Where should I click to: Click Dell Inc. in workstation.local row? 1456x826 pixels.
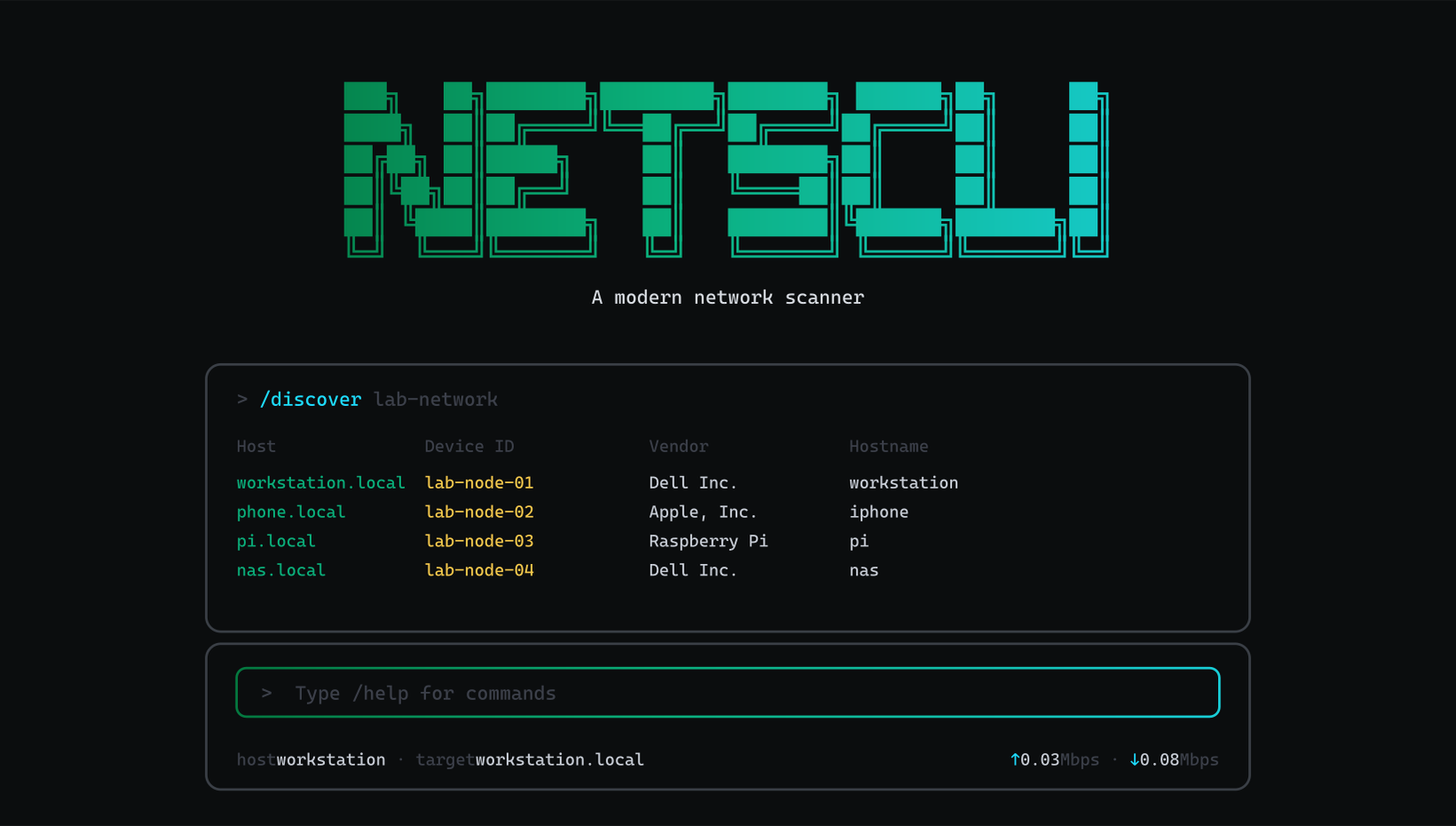click(693, 483)
